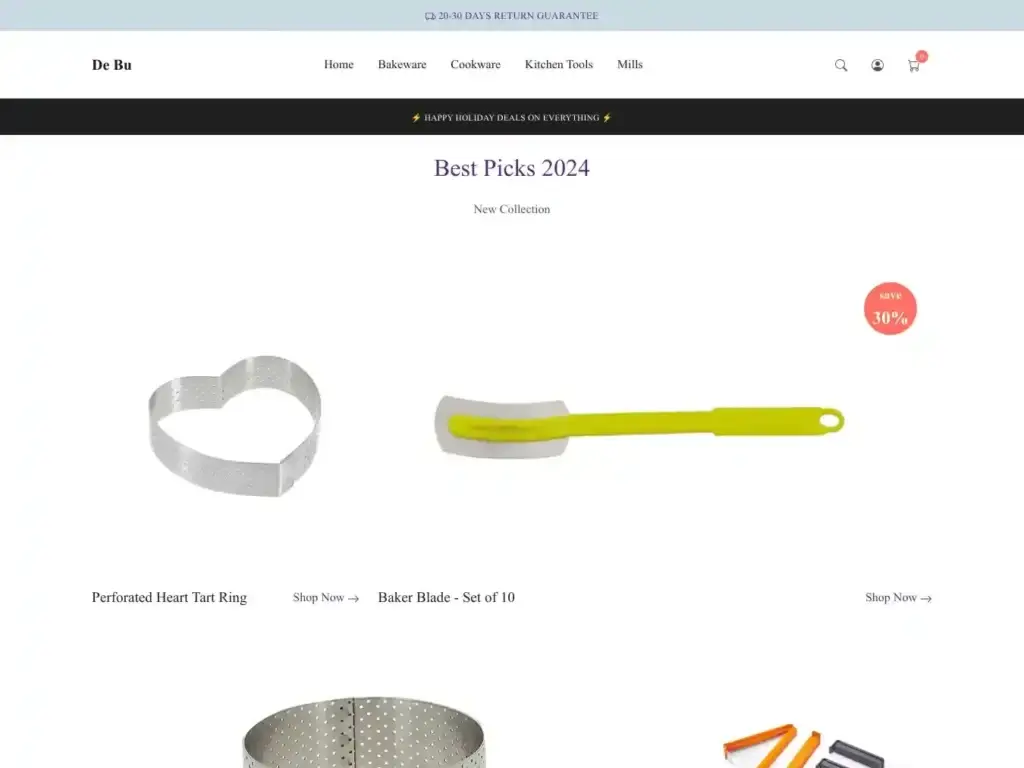
Task: Open the Mills menu
Action: click(x=630, y=64)
